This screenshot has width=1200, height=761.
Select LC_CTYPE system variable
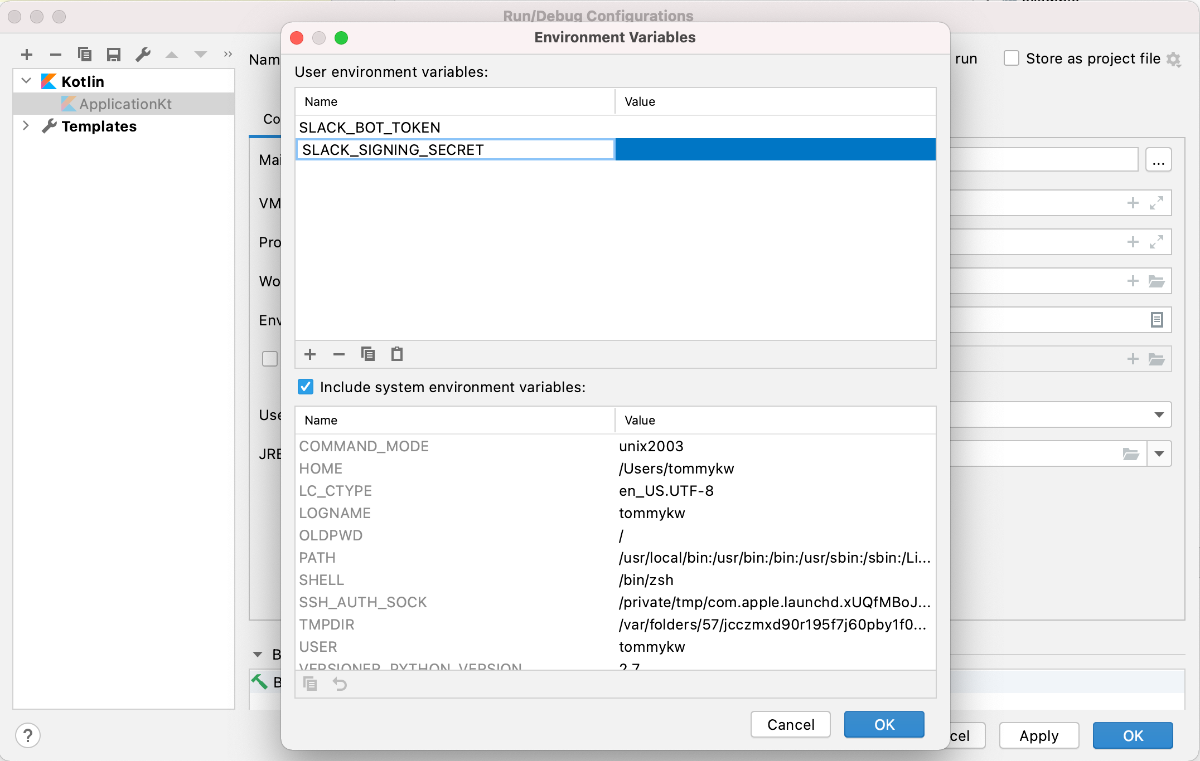(615, 491)
